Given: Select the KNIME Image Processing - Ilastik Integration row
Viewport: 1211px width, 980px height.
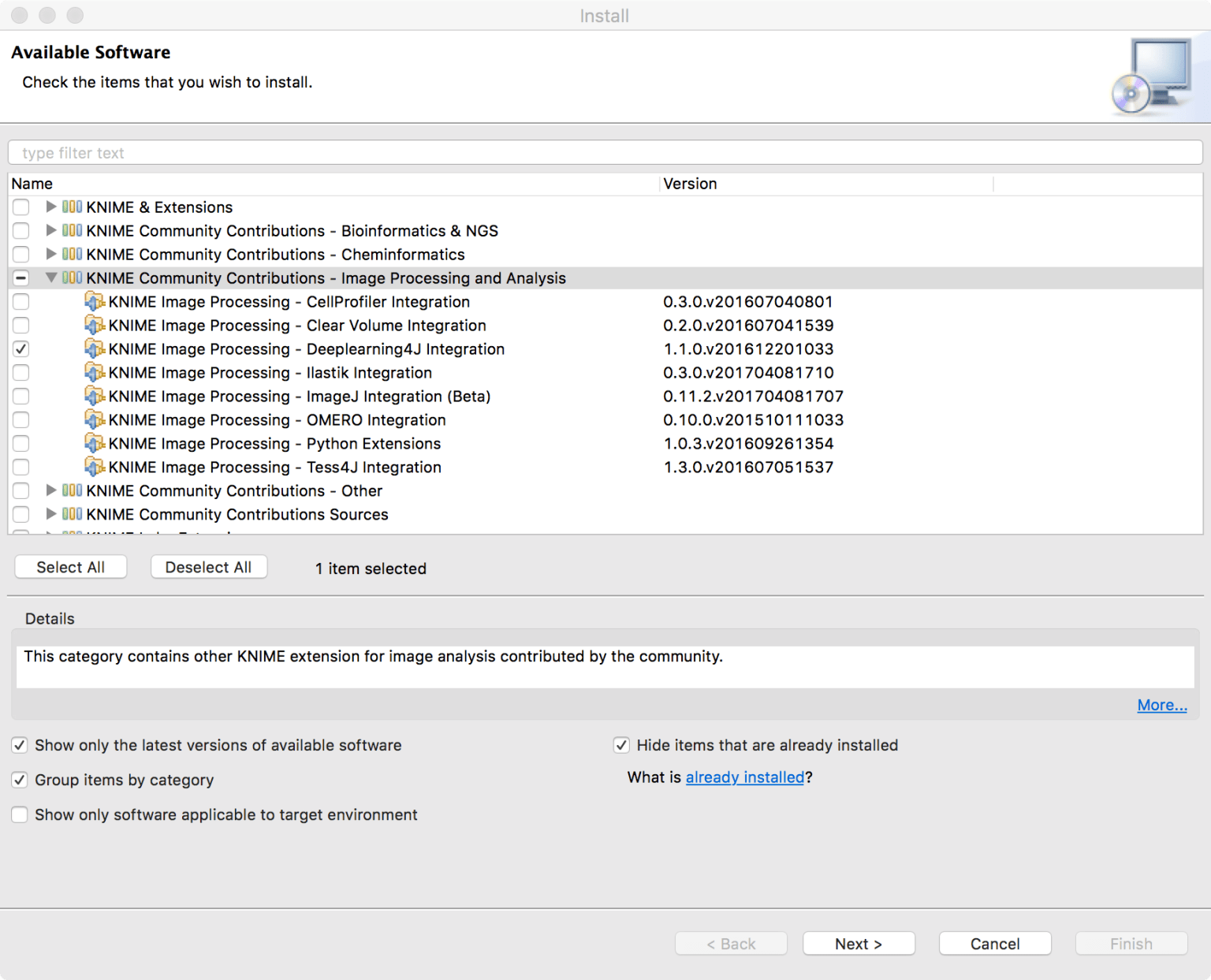Looking at the screenshot, I should pyautogui.click(x=605, y=372).
